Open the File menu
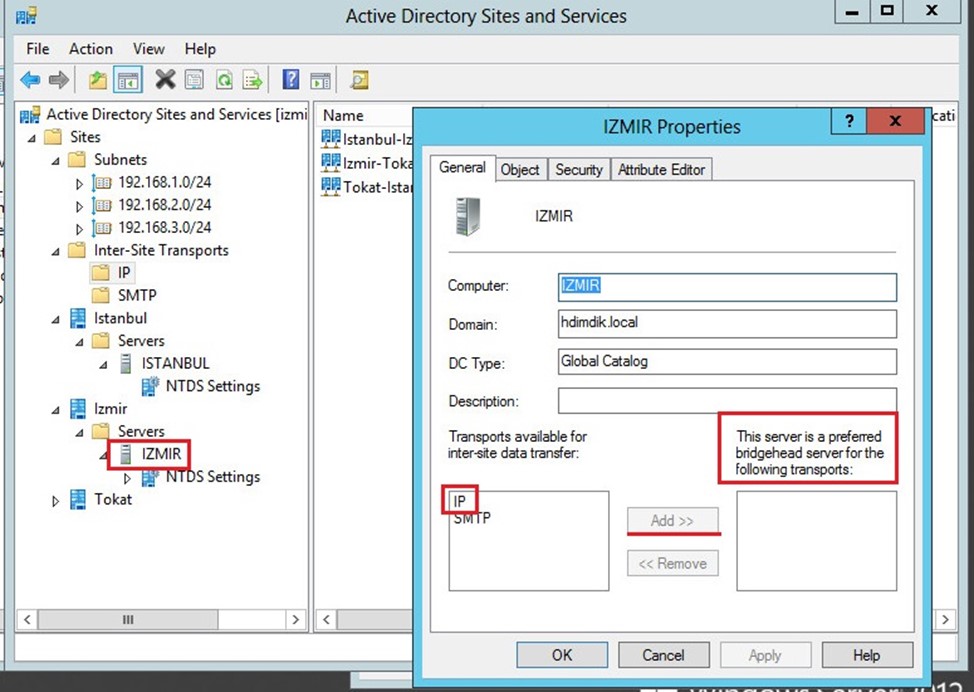The image size is (974, 692). [37, 49]
